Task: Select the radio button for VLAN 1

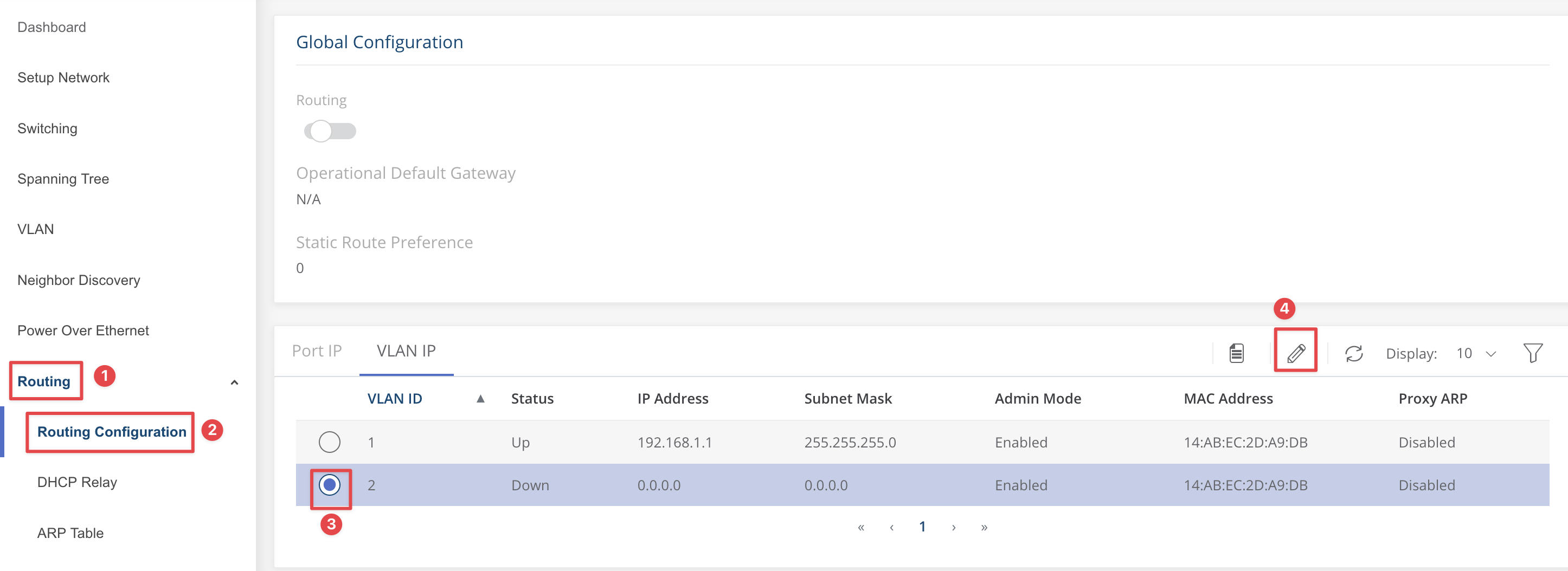Action: click(329, 442)
